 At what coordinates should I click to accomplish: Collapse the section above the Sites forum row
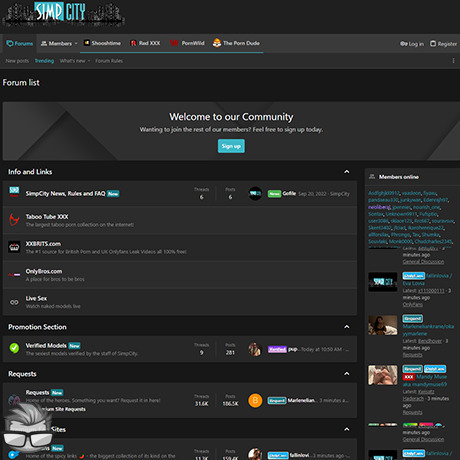(347, 429)
